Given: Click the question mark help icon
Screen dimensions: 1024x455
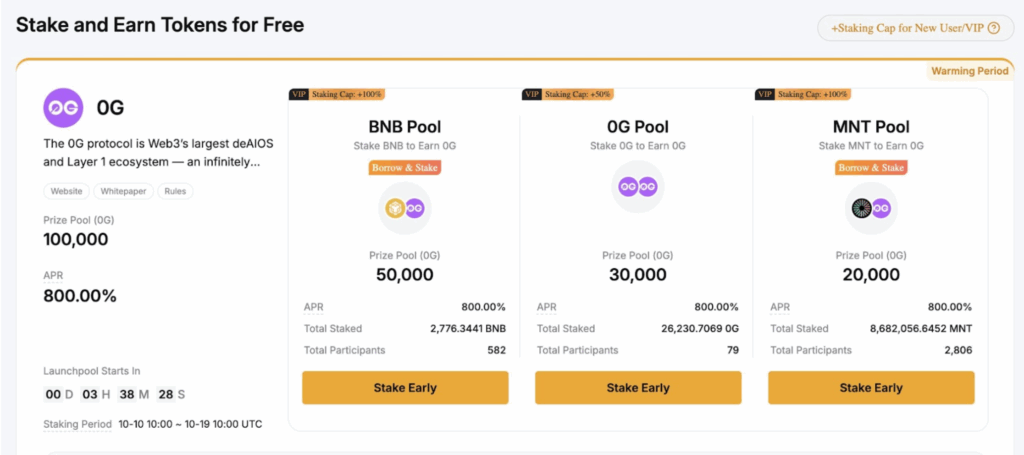Looking at the screenshot, I should 993,28.
